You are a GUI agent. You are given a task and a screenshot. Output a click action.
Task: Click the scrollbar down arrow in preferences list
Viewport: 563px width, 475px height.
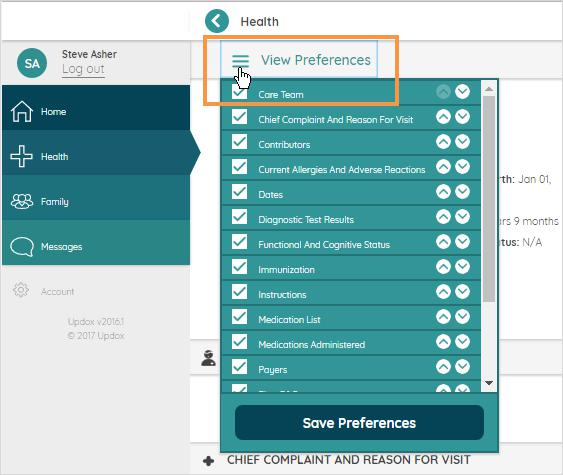pyautogui.click(x=489, y=383)
